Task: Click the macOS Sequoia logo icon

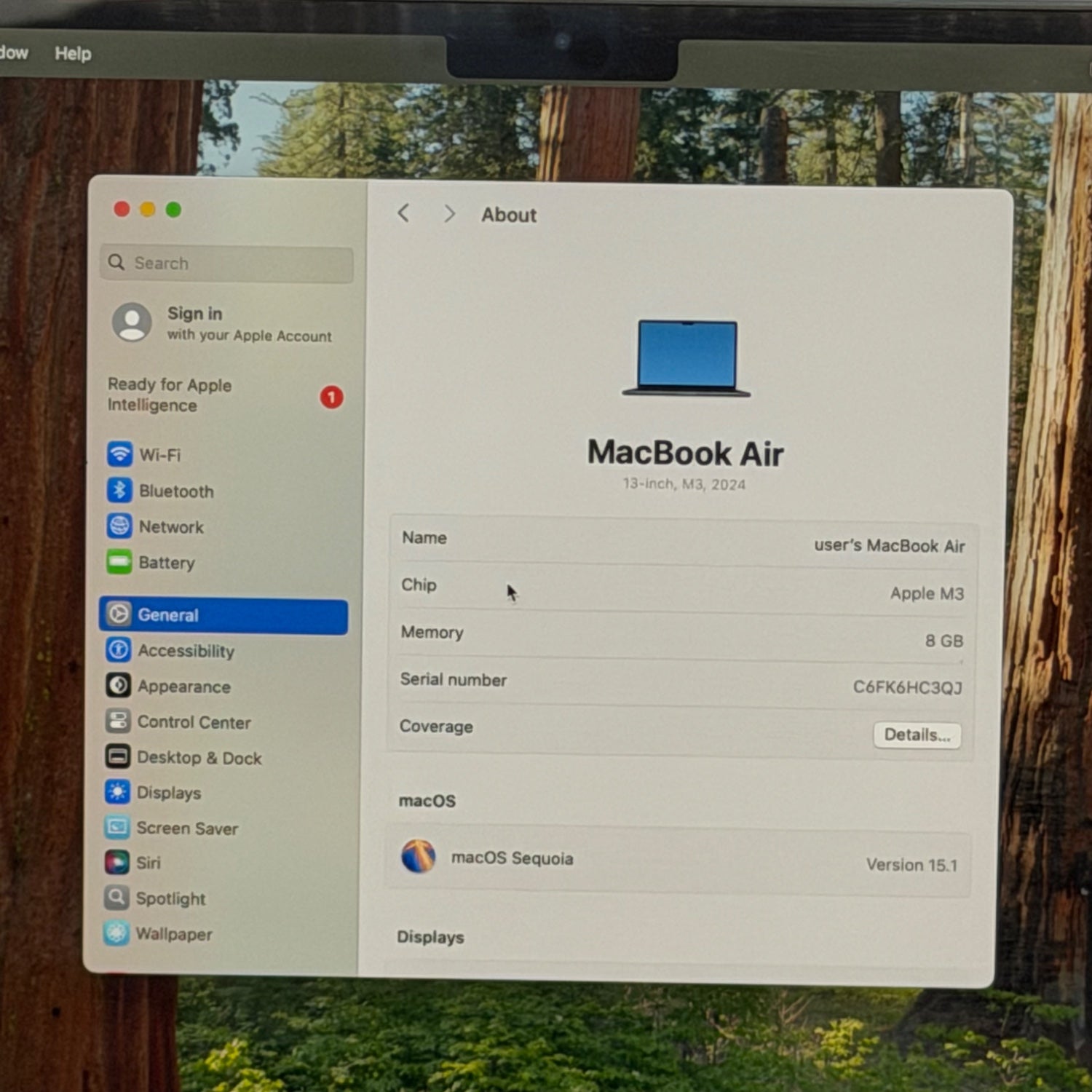Action: 419,856
